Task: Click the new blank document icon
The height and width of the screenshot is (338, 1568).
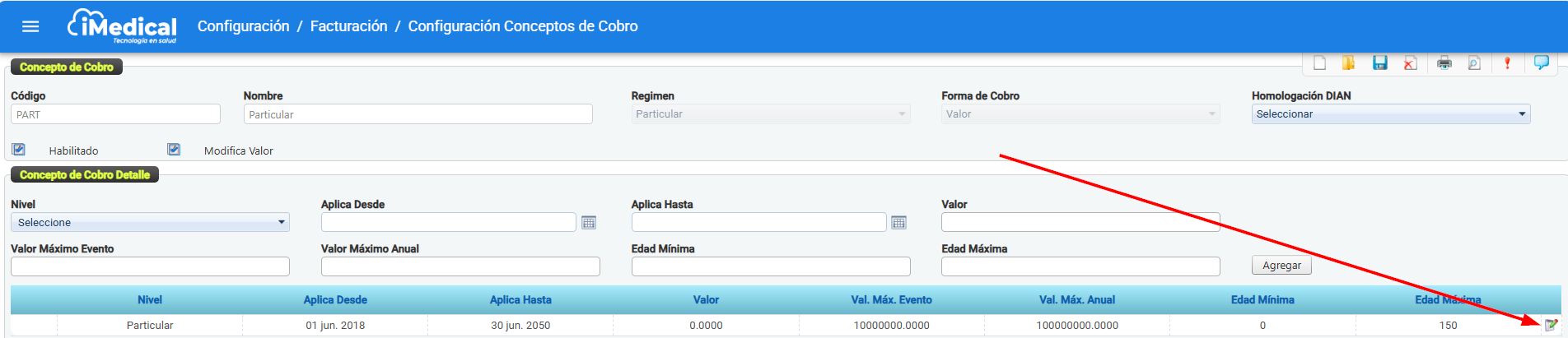Action: [1319, 63]
